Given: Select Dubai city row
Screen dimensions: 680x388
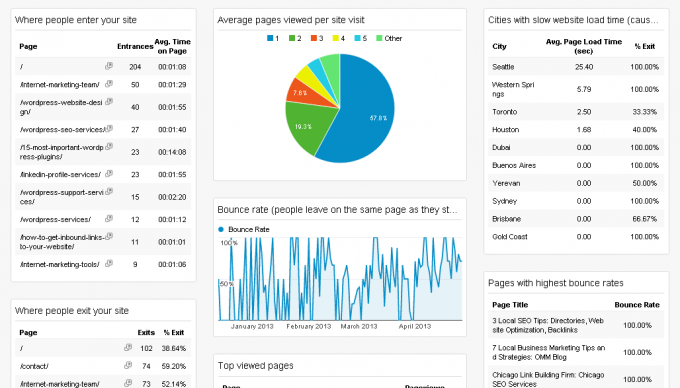Looking at the screenshot, I should (575, 147).
